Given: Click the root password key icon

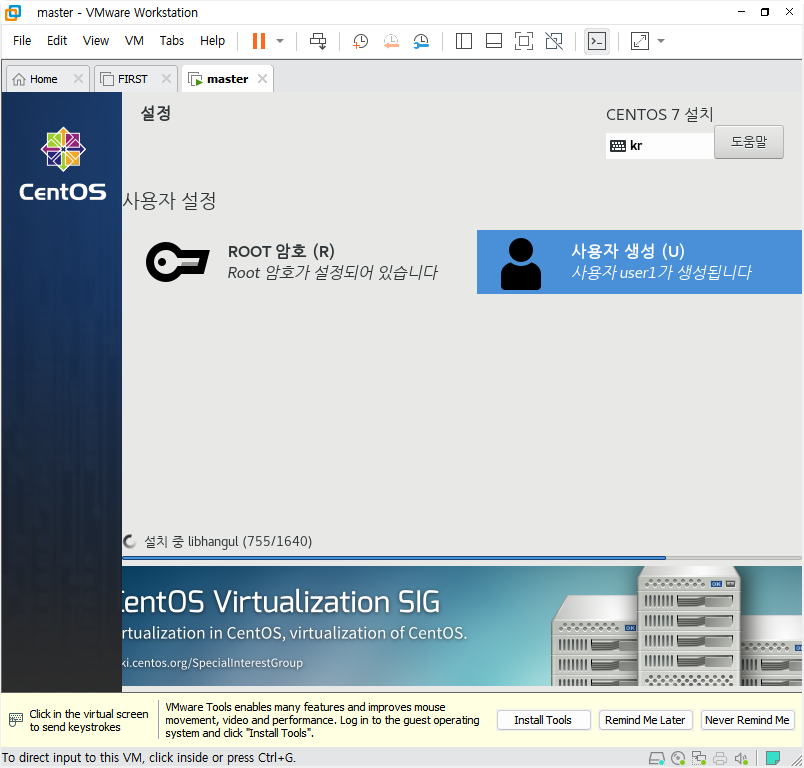Looking at the screenshot, I should click(177, 262).
